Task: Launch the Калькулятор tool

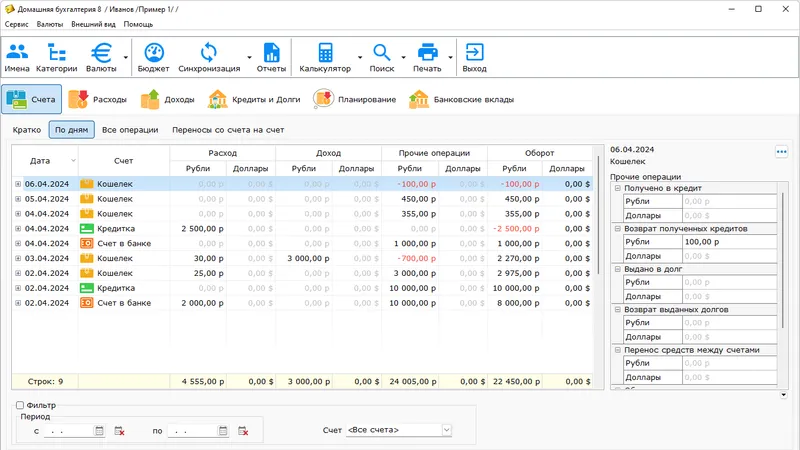Action: click(x=325, y=58)
